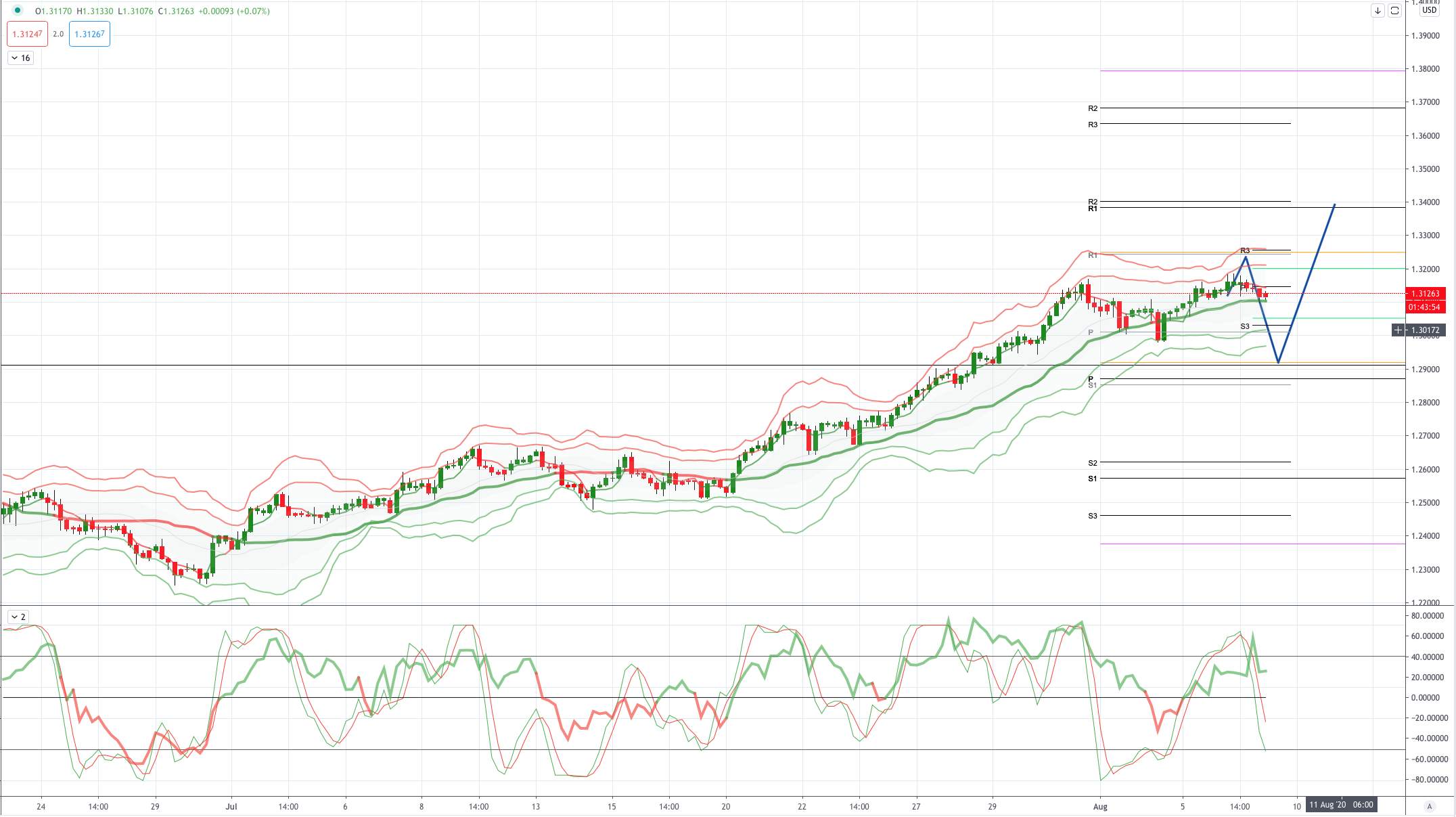The height and width of the screenshot is (817, 1456).
Task: Click the crosshair price label 1.30172
Action: 1426,330
